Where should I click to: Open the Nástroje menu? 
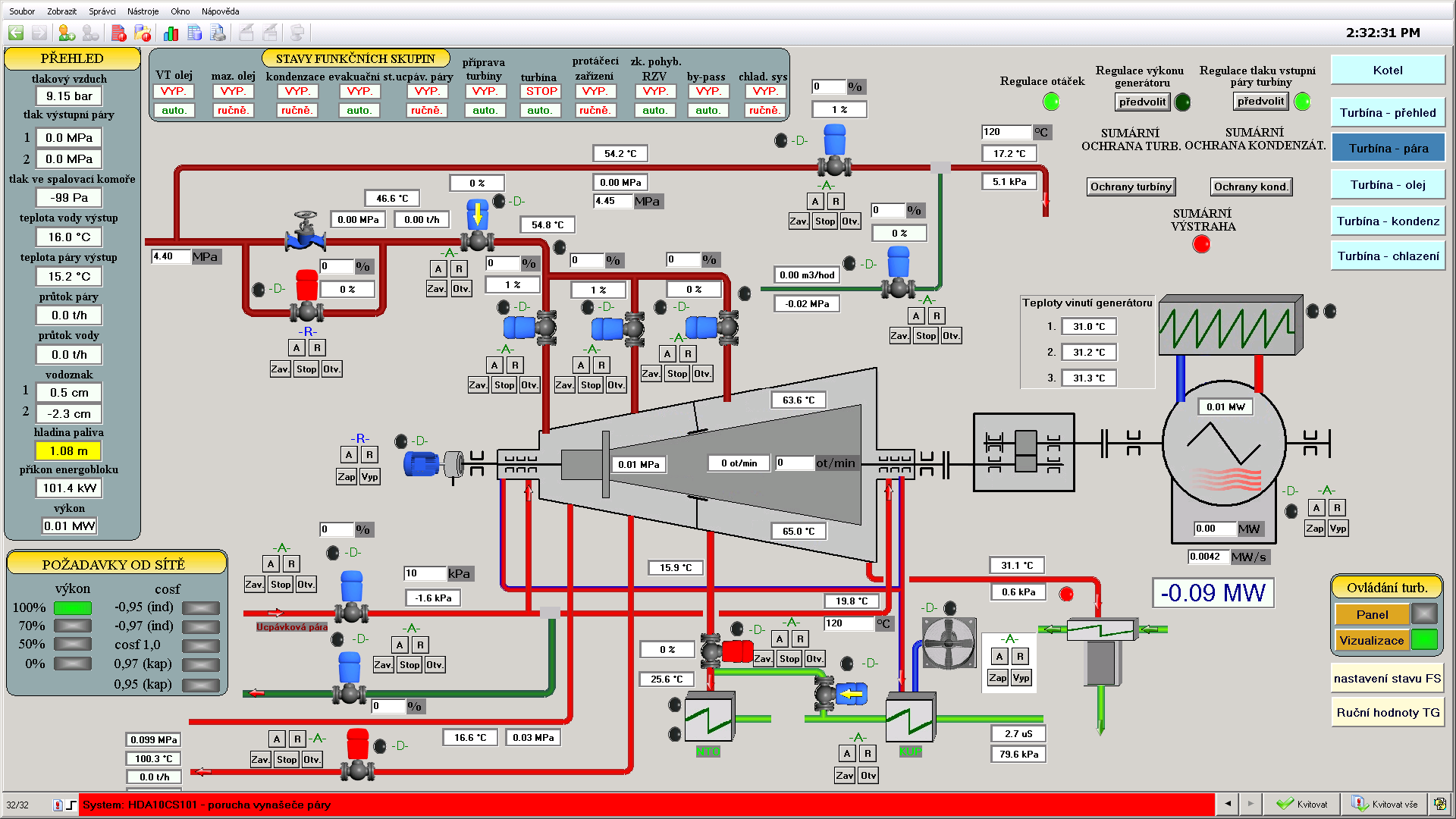click(x=143, y=11)
